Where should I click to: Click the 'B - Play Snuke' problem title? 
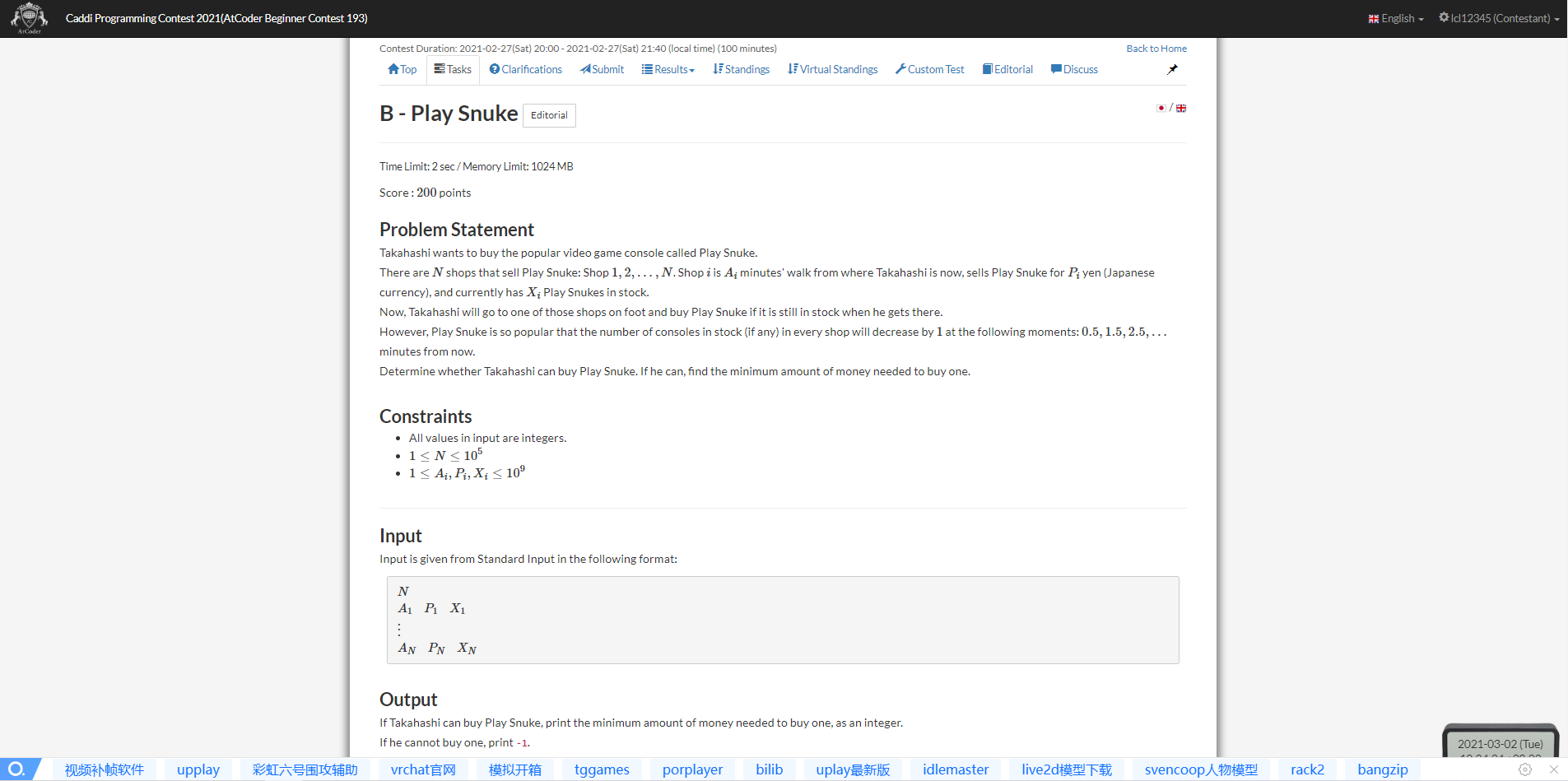(x=449, y=114)
